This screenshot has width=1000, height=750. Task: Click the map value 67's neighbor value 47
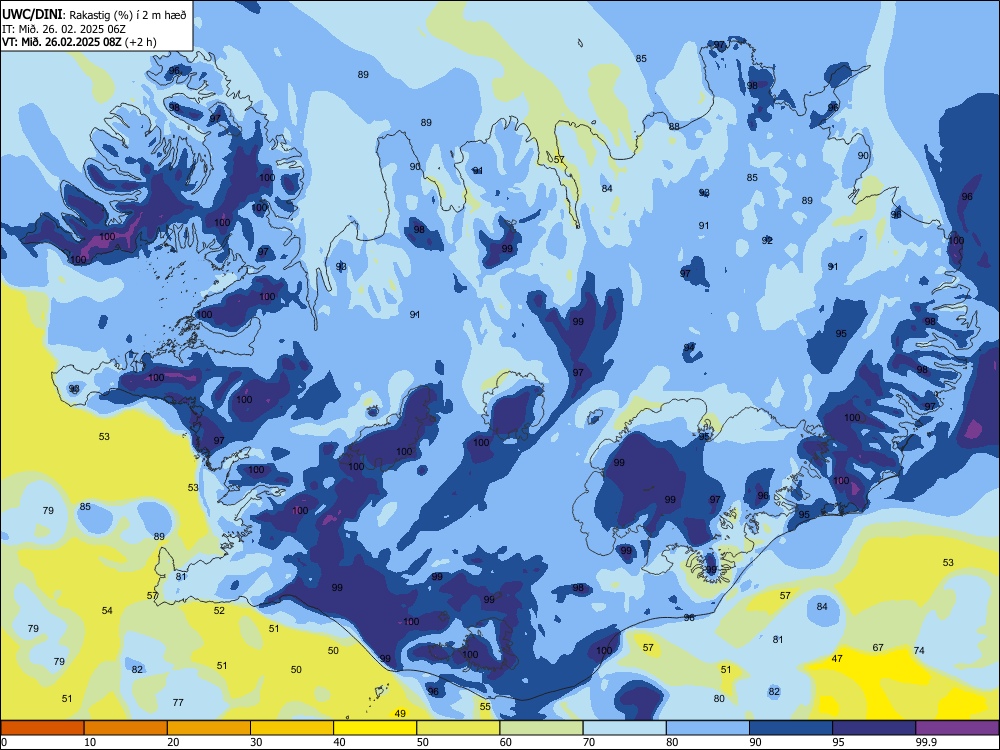[x=837, y=658]
